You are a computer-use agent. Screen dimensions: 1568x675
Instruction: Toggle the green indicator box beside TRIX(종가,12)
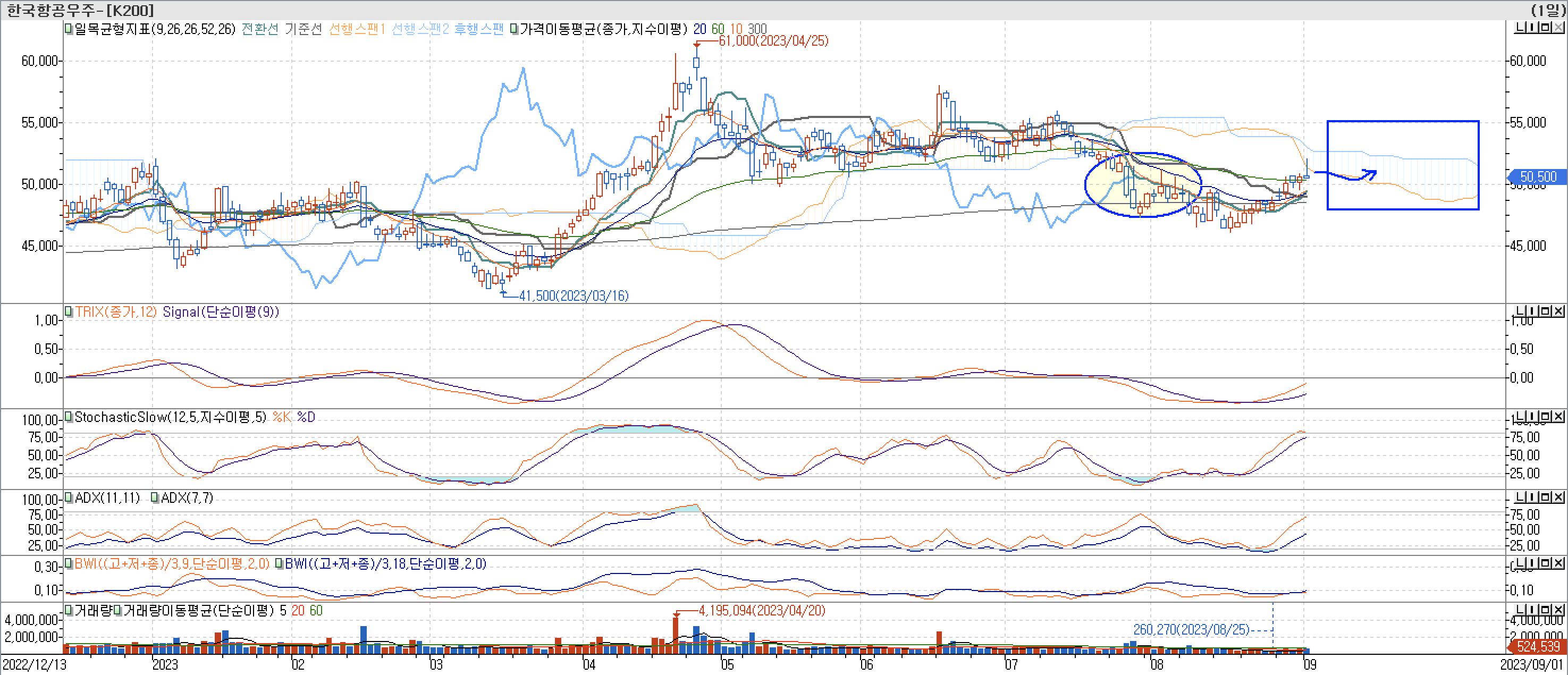pyautogui.click(x=69, y=312)
